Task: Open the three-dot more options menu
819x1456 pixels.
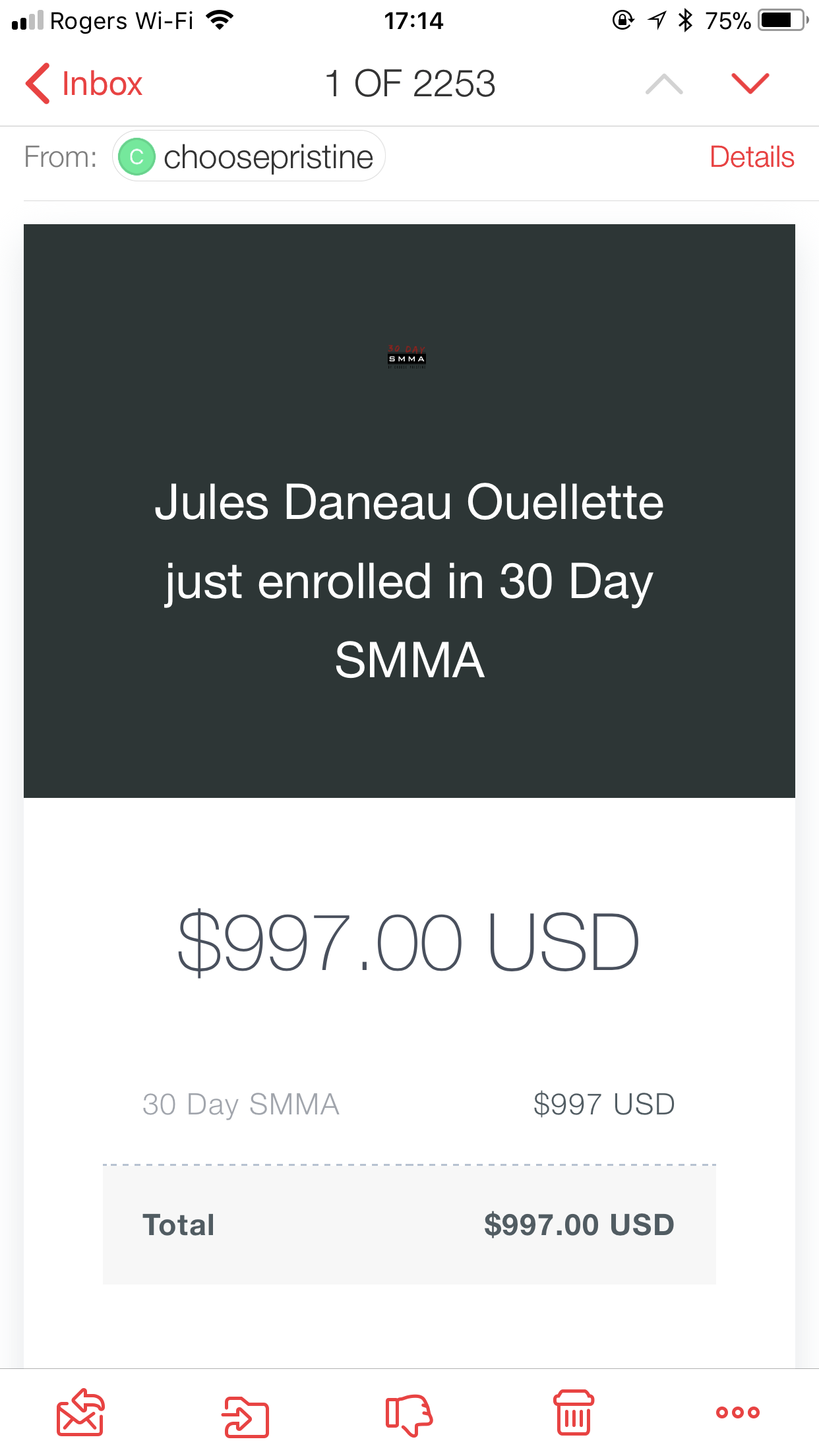Action: tap(737, 1412)
